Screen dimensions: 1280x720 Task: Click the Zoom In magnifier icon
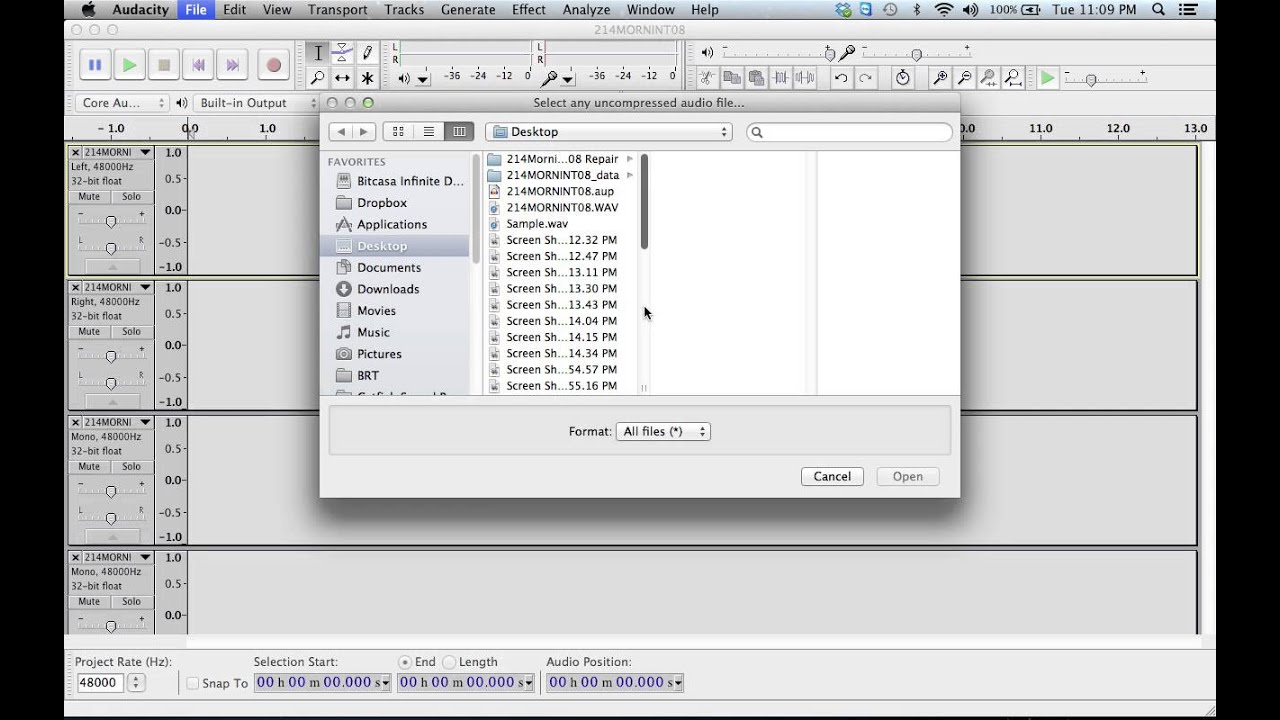pyautogui.click(x=940, y=77)
